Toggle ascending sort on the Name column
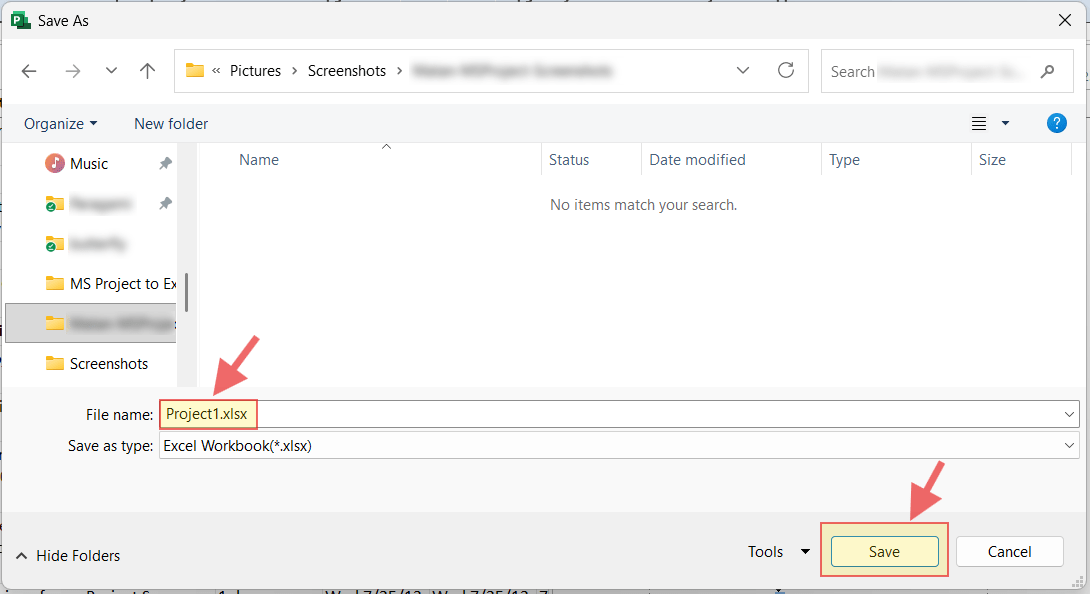Image resolution: width=1090 pixels, height=594 pixels. [x=386, y=148]
